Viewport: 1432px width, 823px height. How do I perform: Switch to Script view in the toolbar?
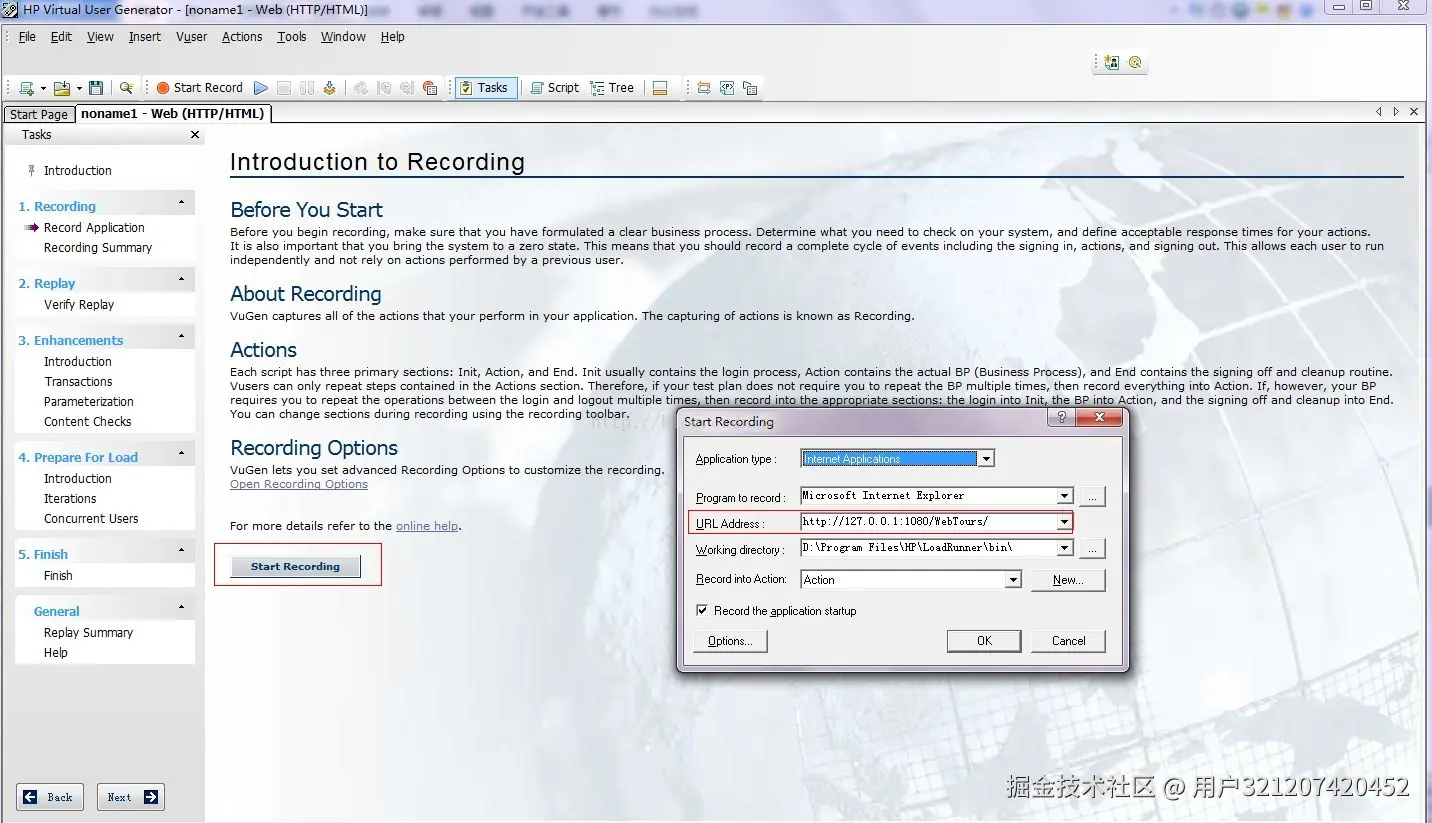click(x=555, y=88)
